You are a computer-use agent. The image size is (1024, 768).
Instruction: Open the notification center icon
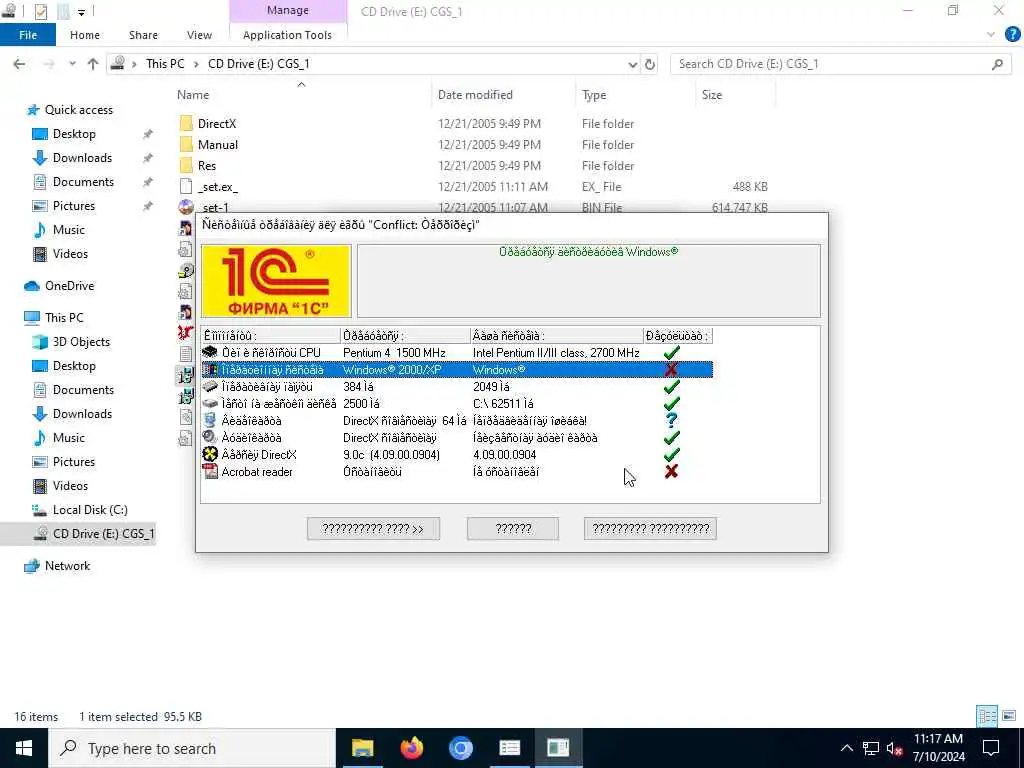[991, 748]
